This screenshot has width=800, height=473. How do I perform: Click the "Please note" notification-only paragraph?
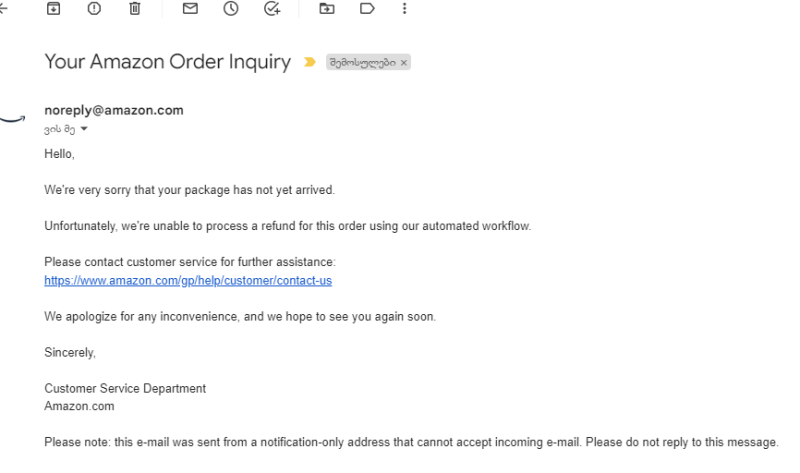click(410, 442)
